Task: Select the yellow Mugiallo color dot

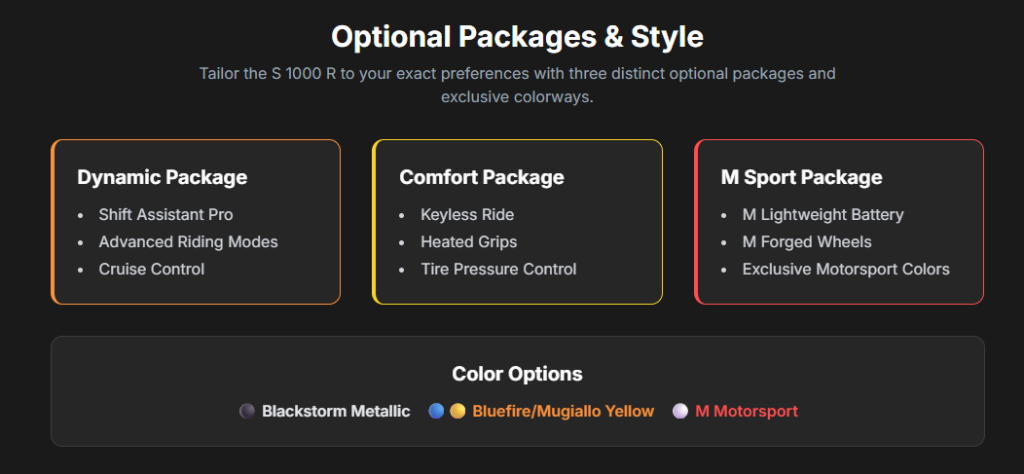Action: click(x=457, y=411)
